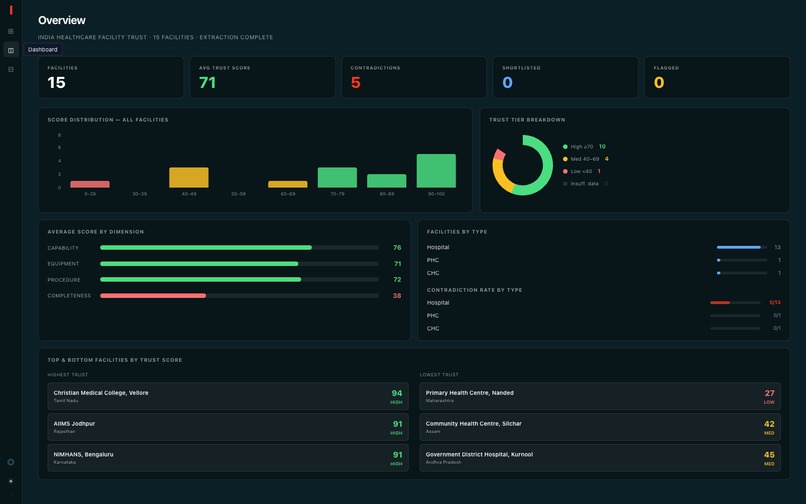Click the 27 LOW trust score
The width and height of the screenshot is (806, 504).
coord(769,397)
